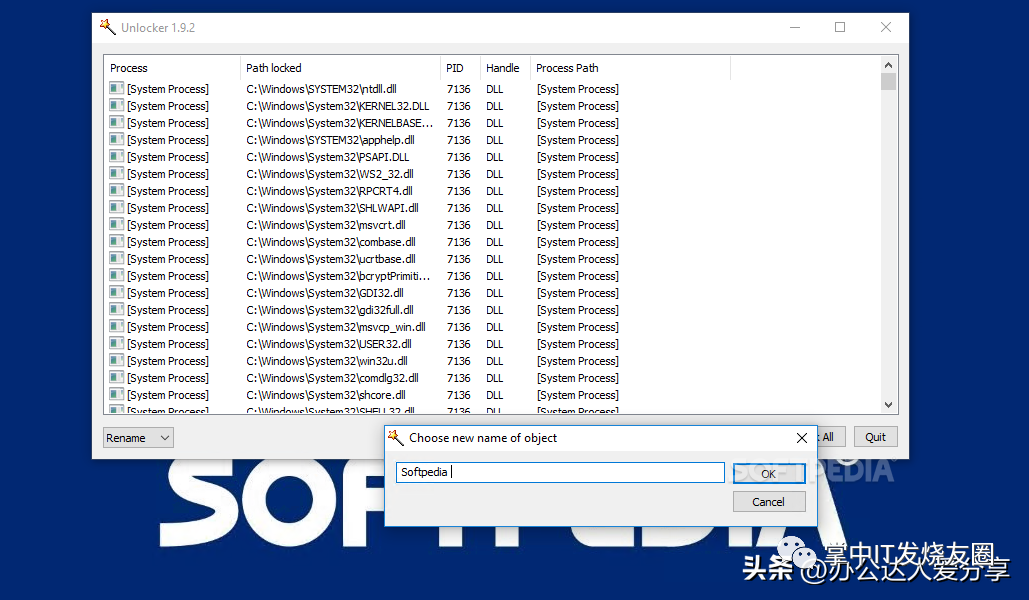Click the Unlocker wand icon in the title bar
The image size is (1029, 600).
108,27
